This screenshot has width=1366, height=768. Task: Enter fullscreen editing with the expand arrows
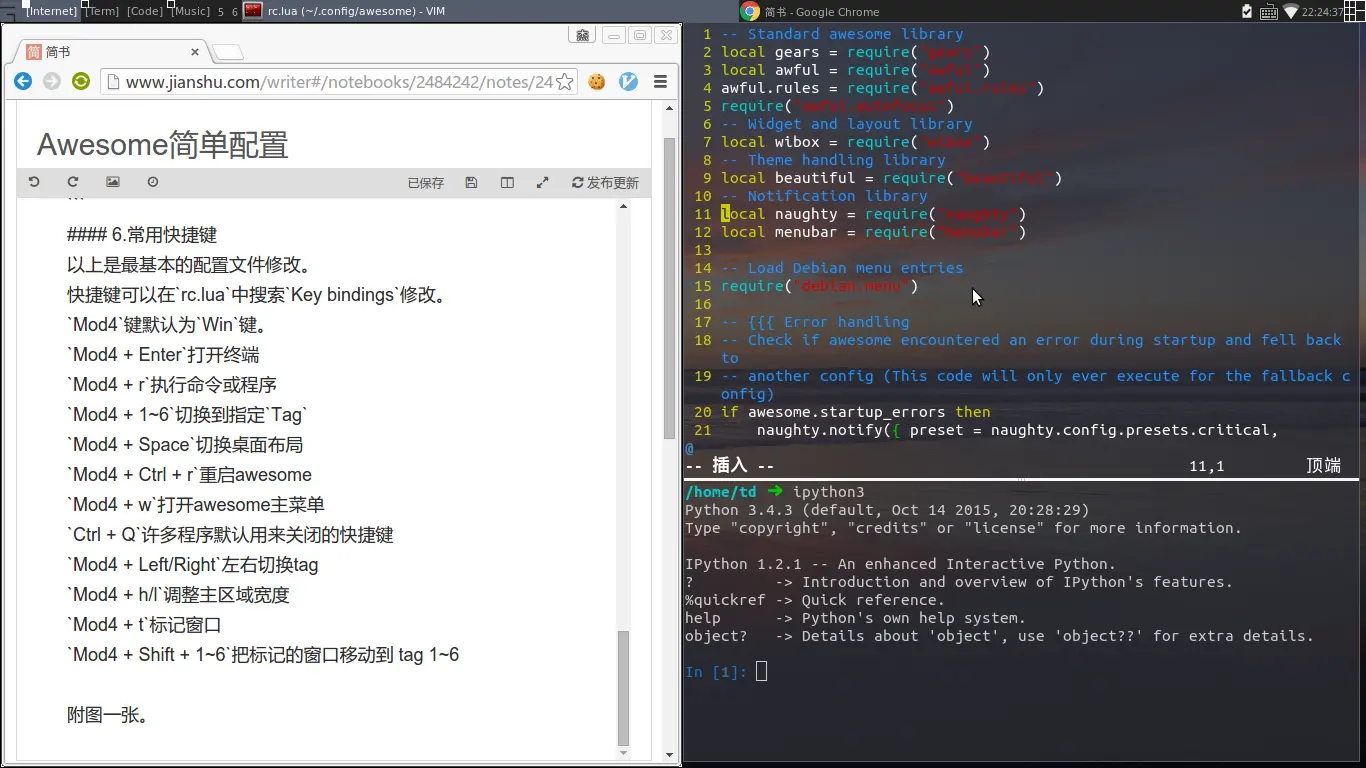(543, 182)
